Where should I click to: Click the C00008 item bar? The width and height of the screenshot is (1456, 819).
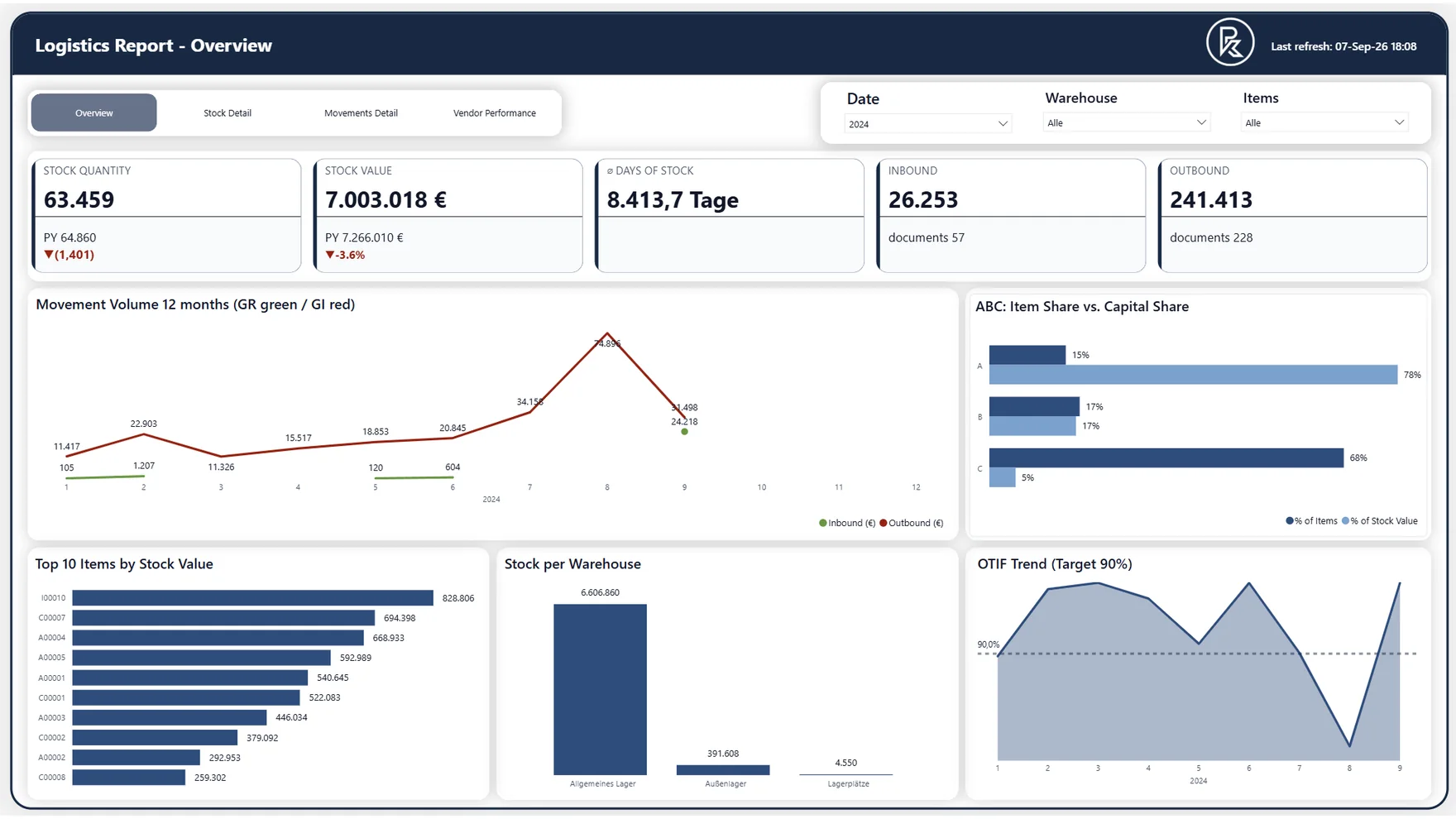click(x=129, y=778)
